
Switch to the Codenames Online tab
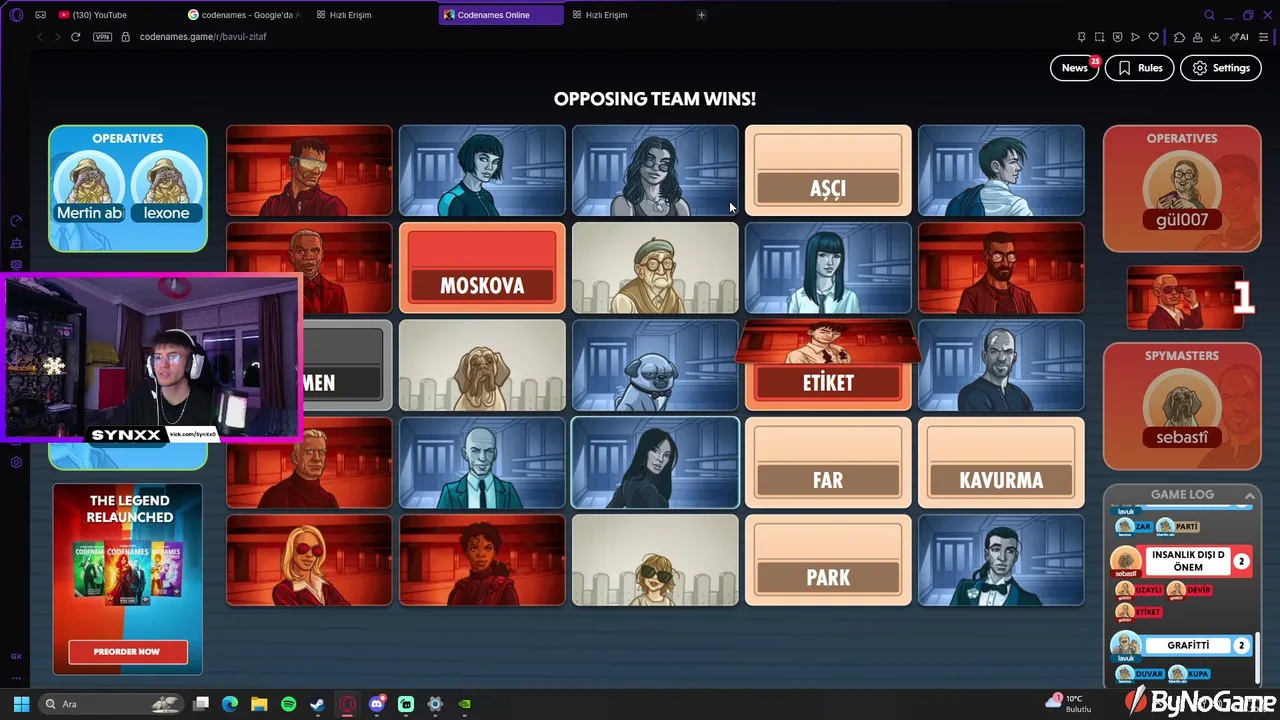pyautogui.click(x=500, y=15)
